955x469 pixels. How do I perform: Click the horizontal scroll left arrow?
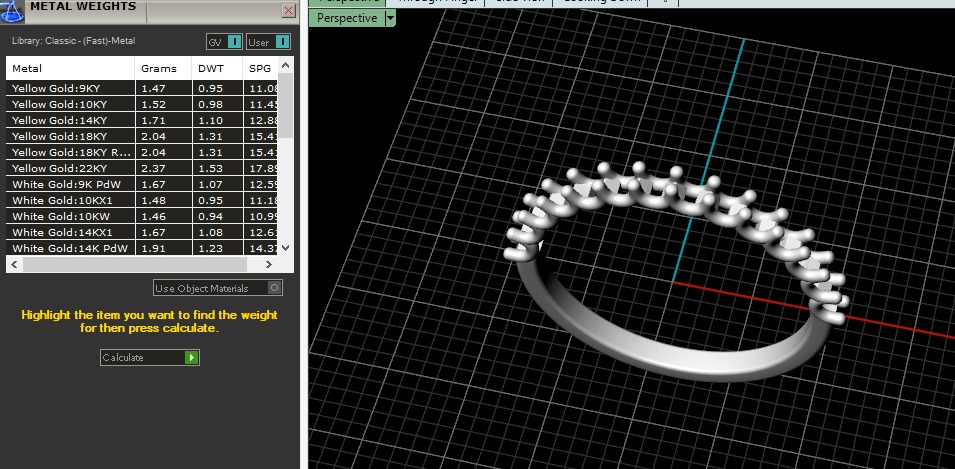14,264
